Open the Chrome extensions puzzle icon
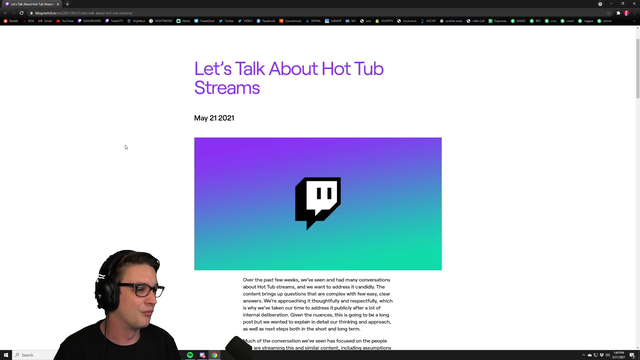The height and width of the screenshot is (360, 640). [618, 13]
